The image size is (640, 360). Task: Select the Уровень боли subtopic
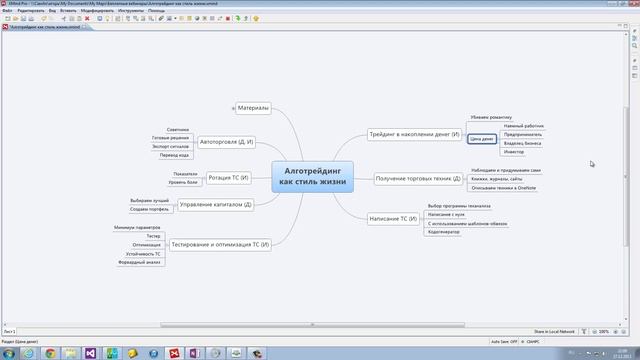(x=183, y=182)
